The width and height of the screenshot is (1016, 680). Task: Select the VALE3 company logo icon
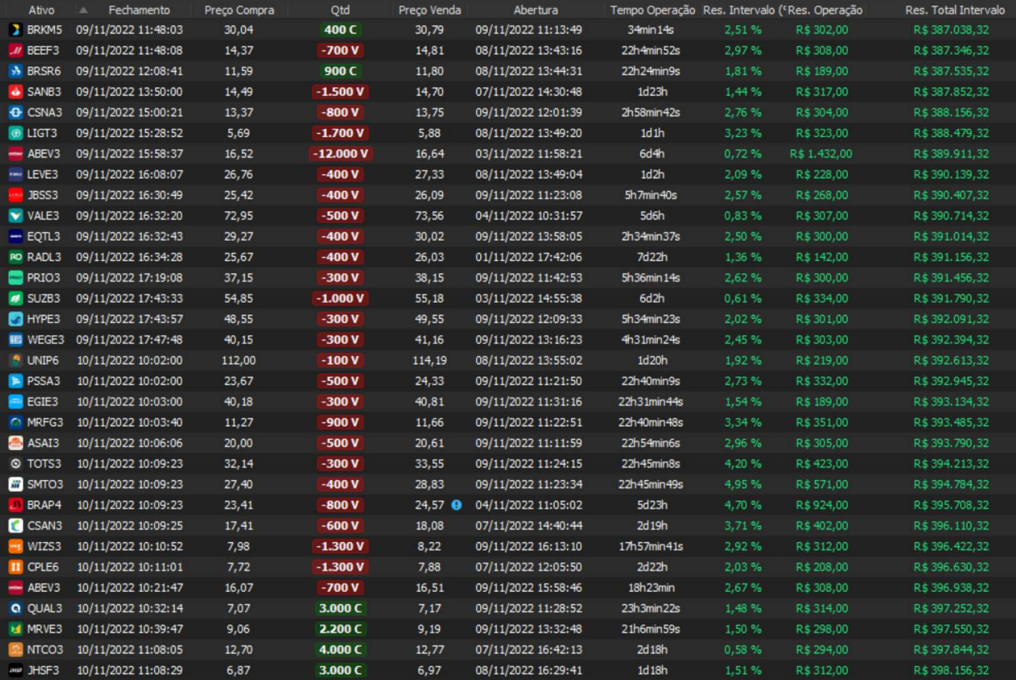coord(15,216)
